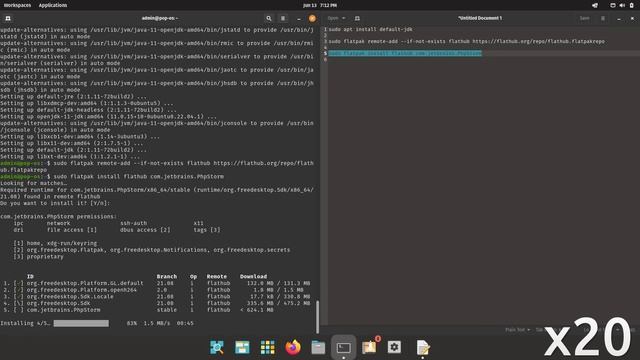Click the com.jetbrains.PhpStorm row in download table
640x360 pixels.
(138, 310)
